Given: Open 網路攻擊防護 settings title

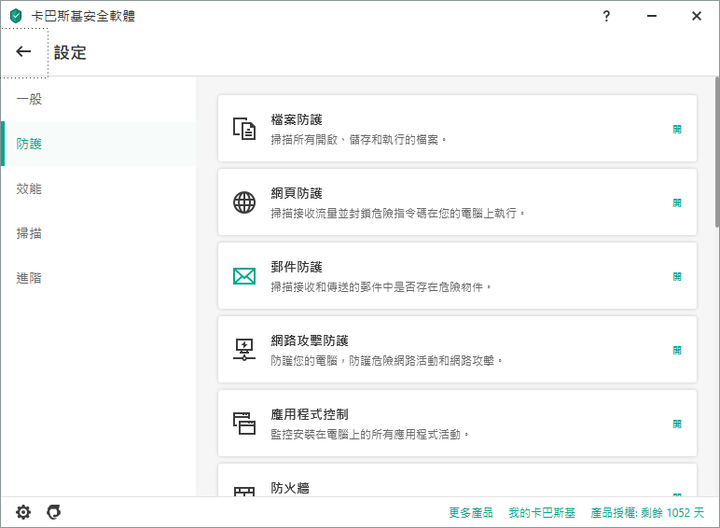Looking at the screenshot, I should click(x=309, y=341).
